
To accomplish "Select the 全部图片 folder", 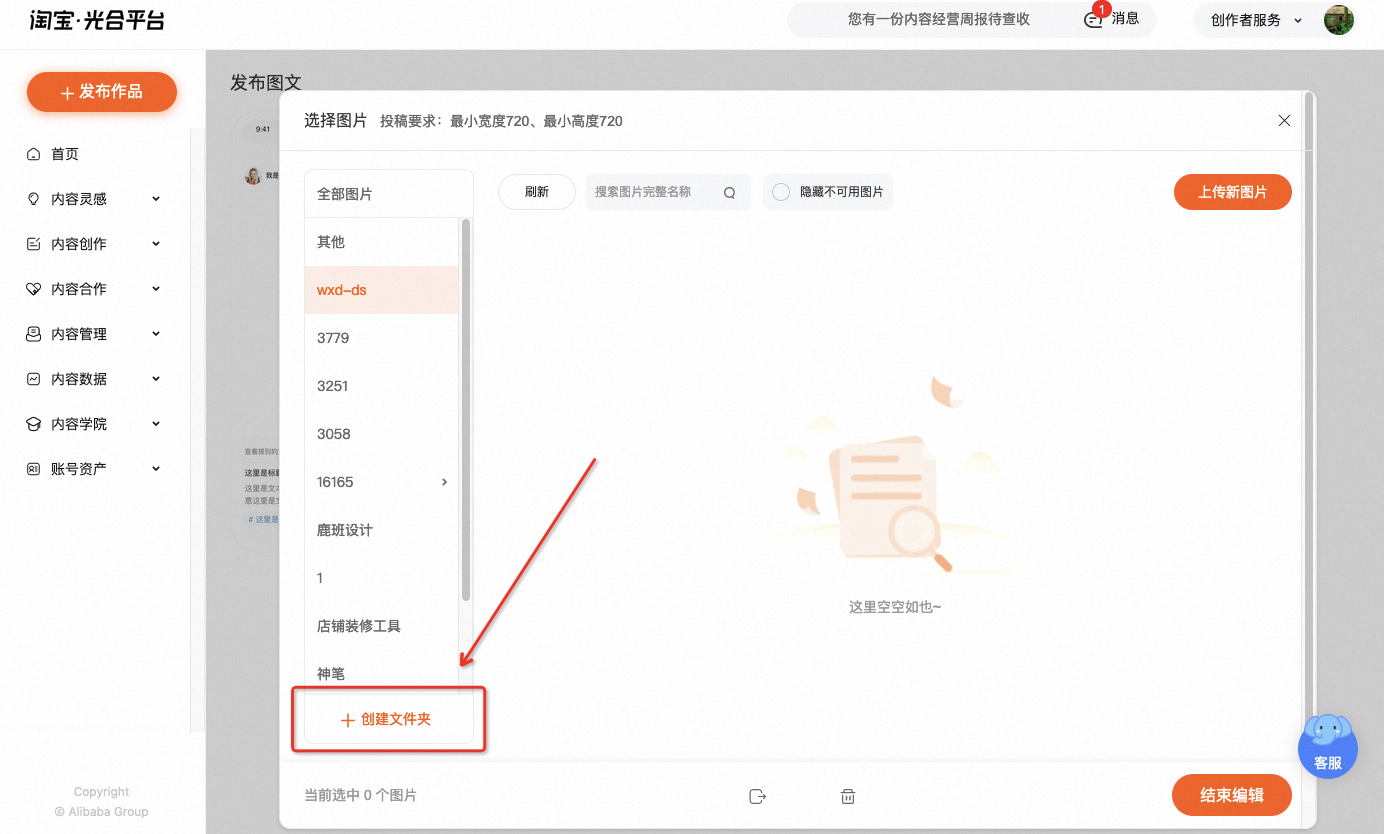I will click(388, 194).
